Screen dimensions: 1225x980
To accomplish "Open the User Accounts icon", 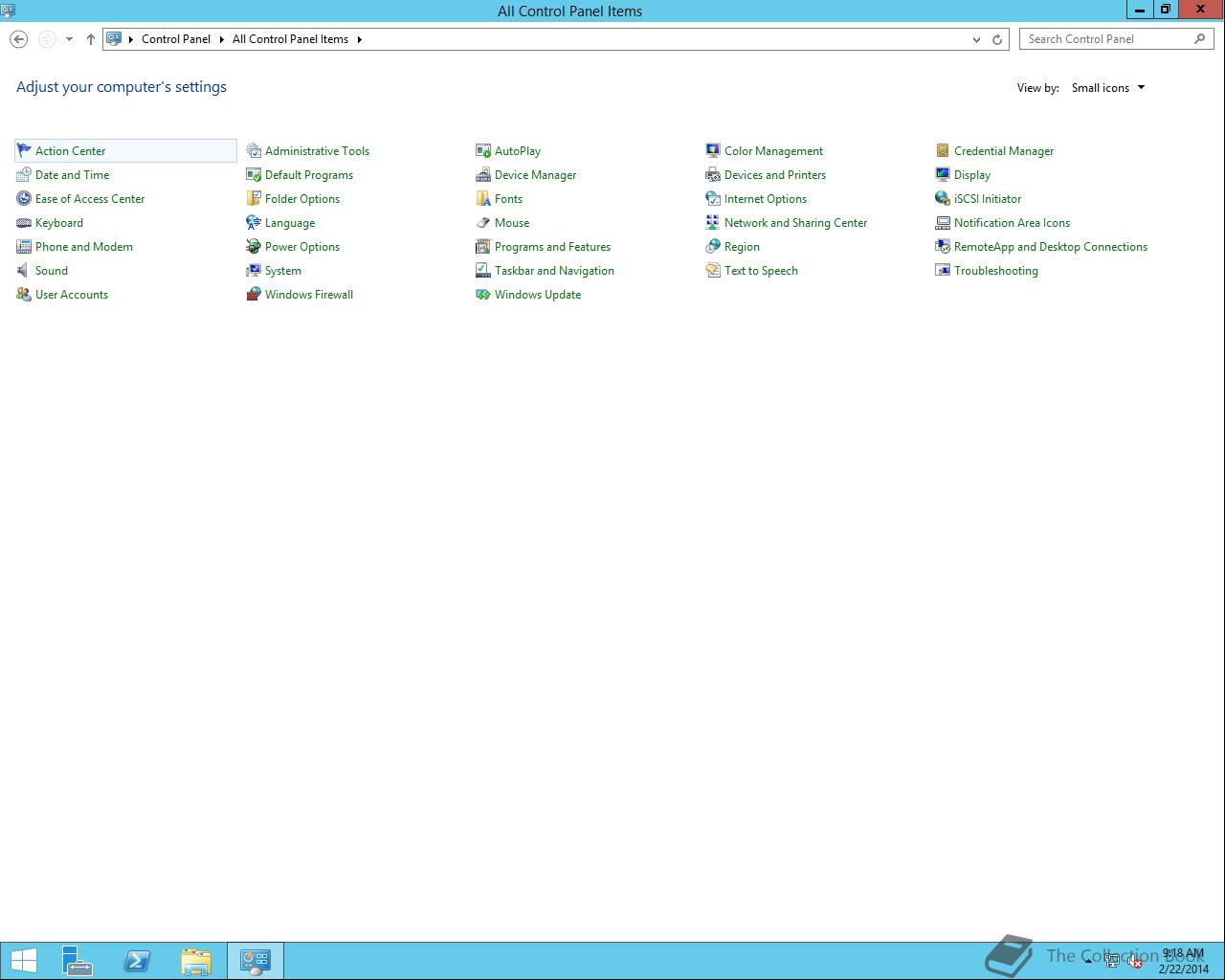I will pos(24,294).
